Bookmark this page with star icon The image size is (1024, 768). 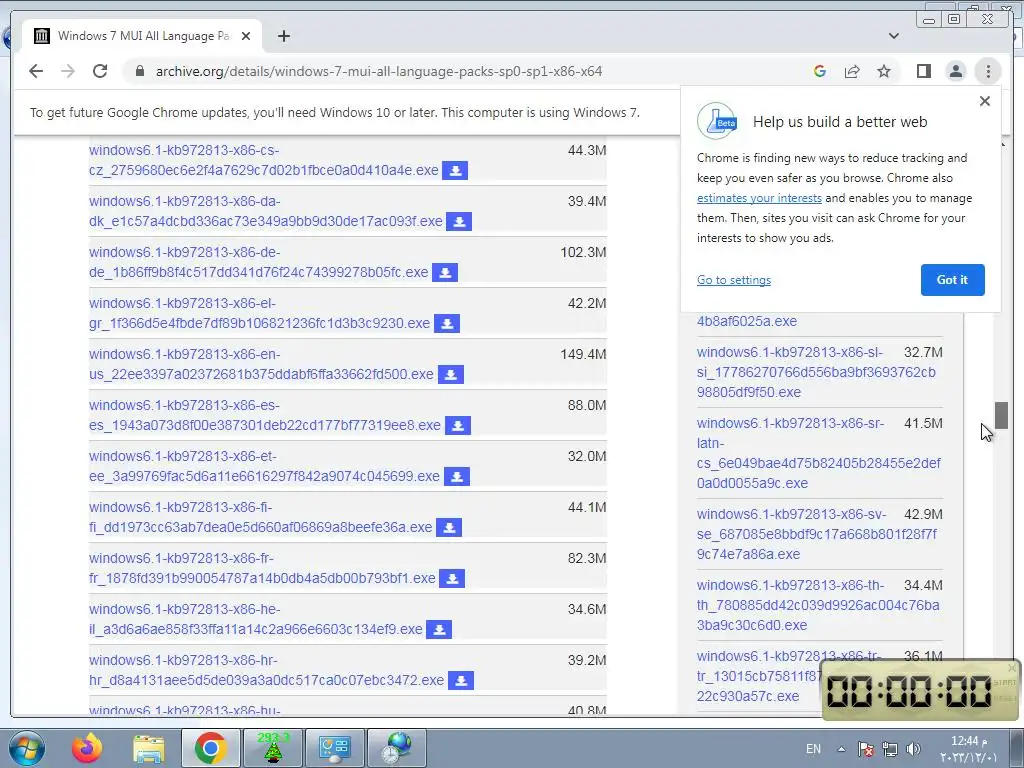pyautogui.click(x=884, y=71)
